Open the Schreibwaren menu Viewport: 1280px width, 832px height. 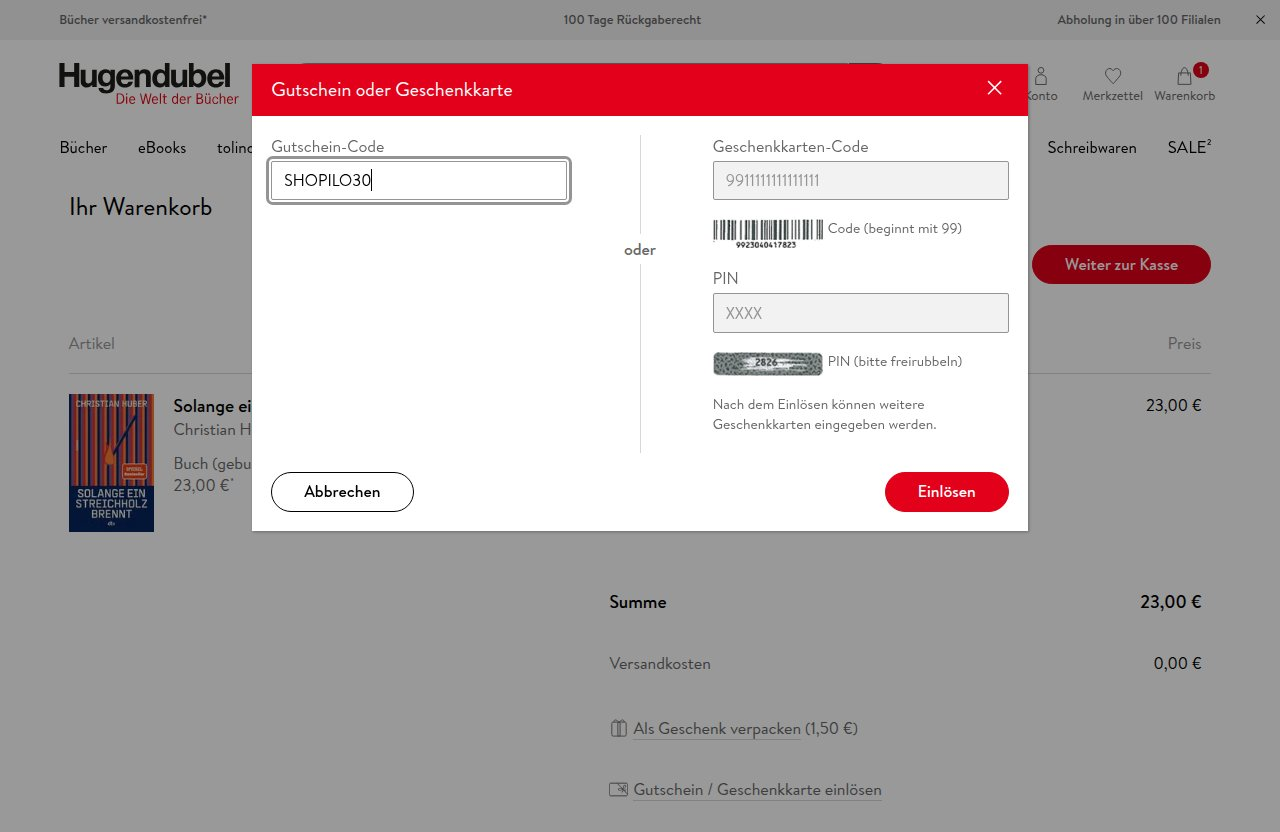(x=1092, y=148)
